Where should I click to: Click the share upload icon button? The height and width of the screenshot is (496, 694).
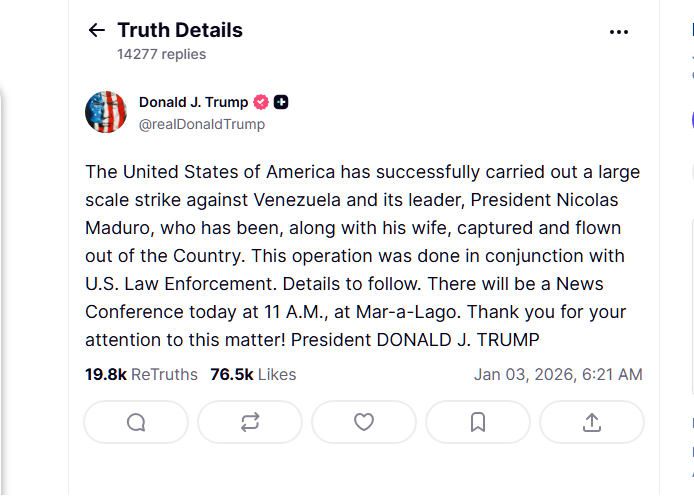tap(591, 422)
